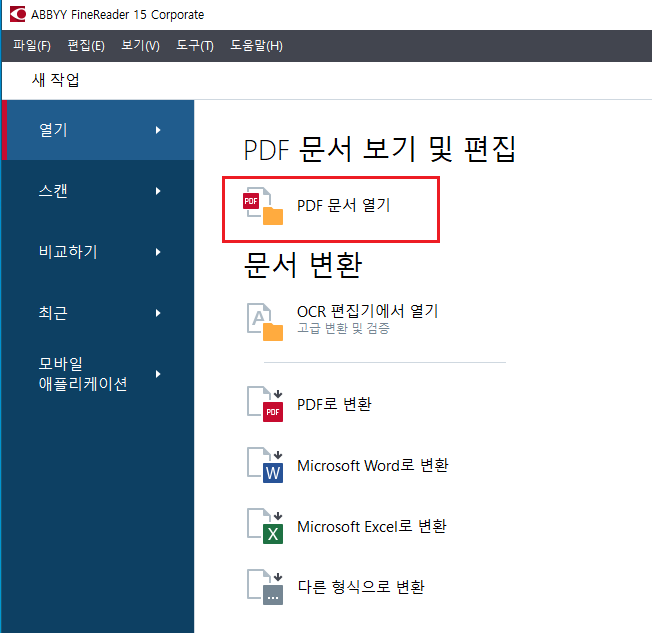Click the PDF 문서 열기 folder icon

tap(263, 206)
